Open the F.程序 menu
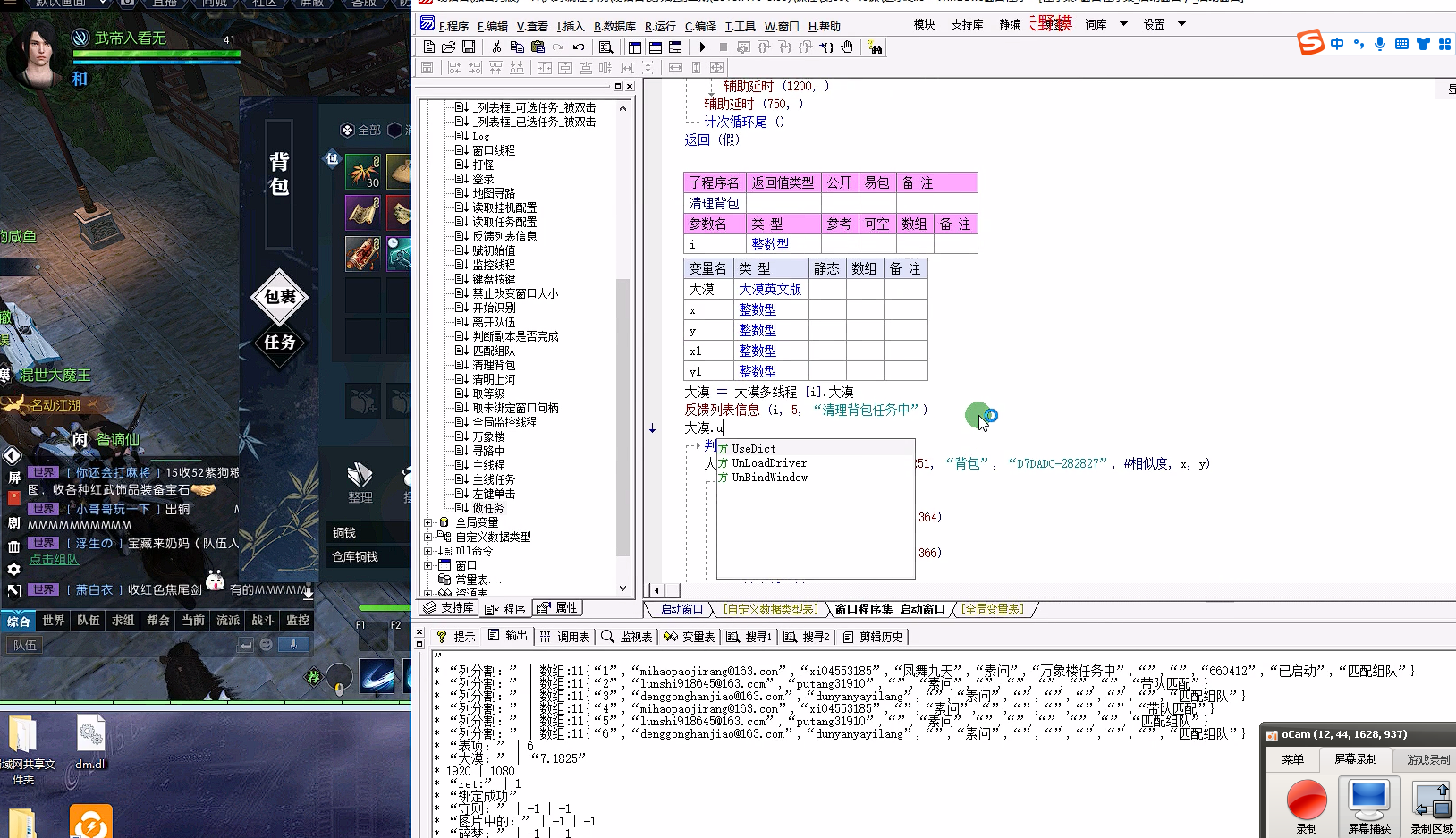This screenshot has width=1456, height=838. 453,26
